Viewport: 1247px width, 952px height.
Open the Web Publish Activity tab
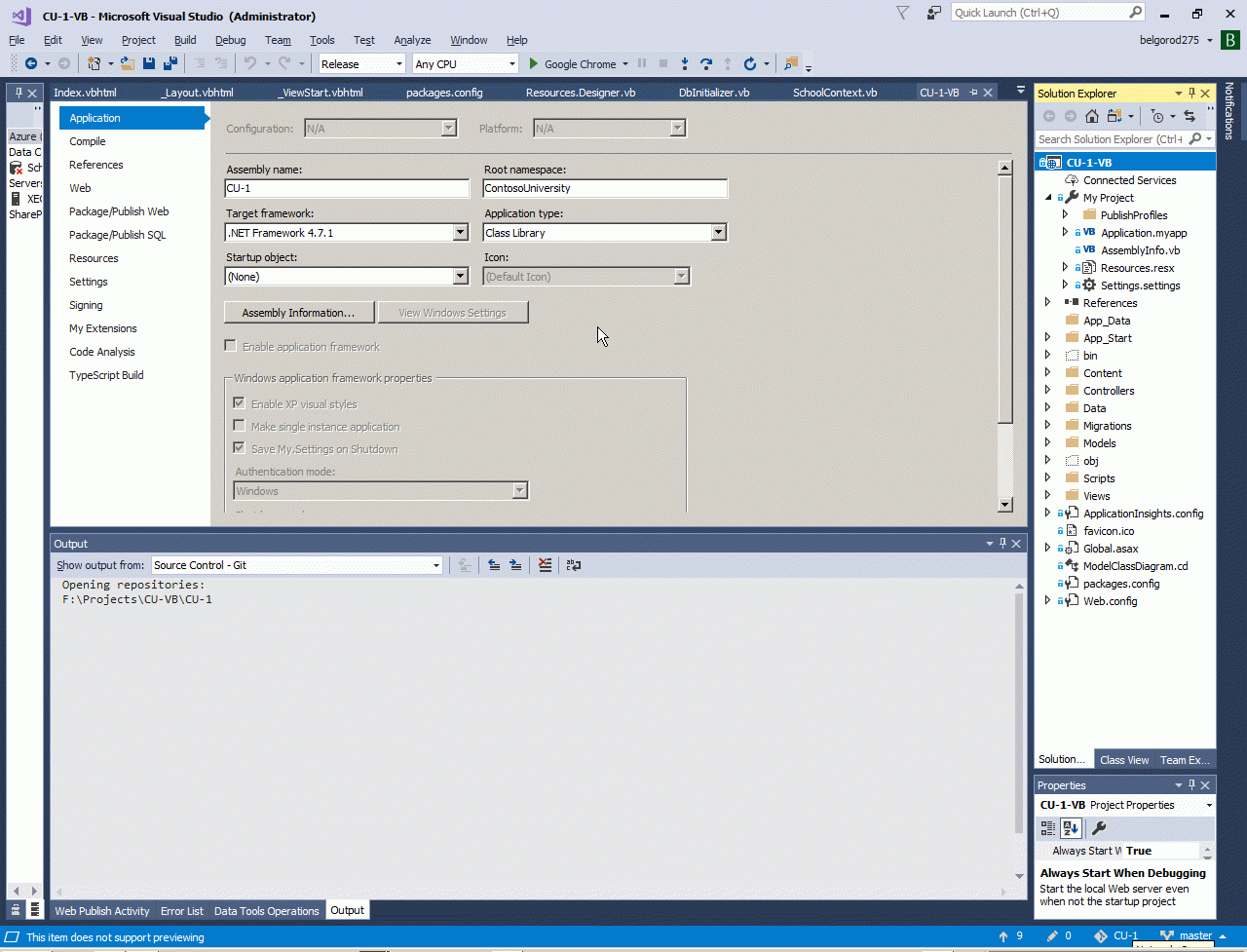(102, 911)
